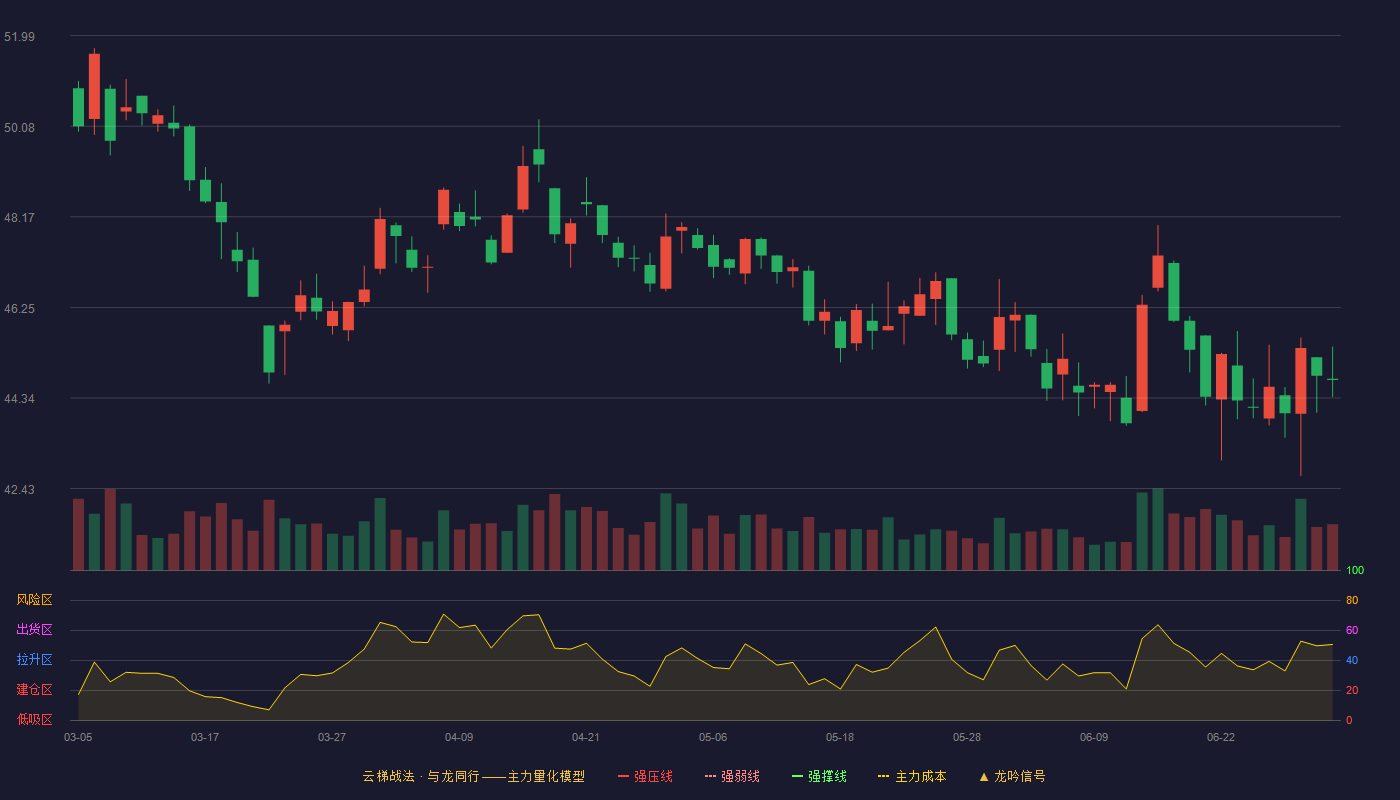Screen dimensions: 1400x800
Task: Click the 42.43 price axis label
Action: coord(19,490)
